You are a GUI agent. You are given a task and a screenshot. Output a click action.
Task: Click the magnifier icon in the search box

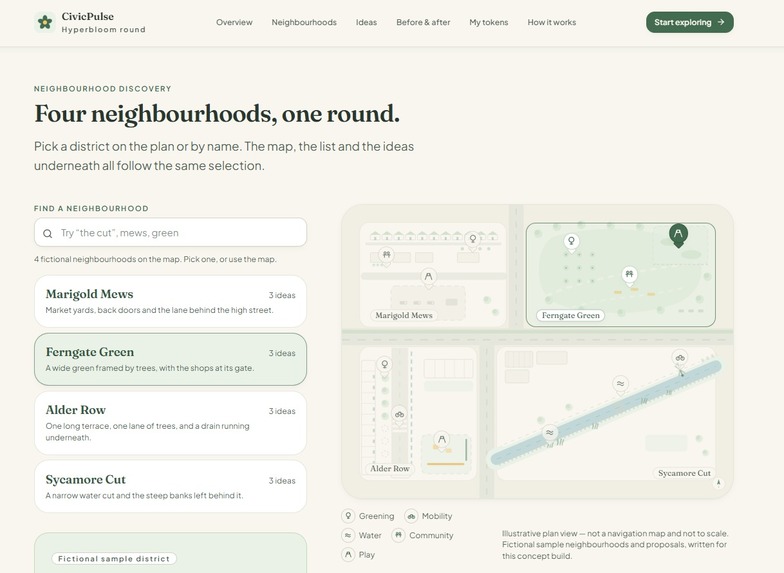coord(48,234)
